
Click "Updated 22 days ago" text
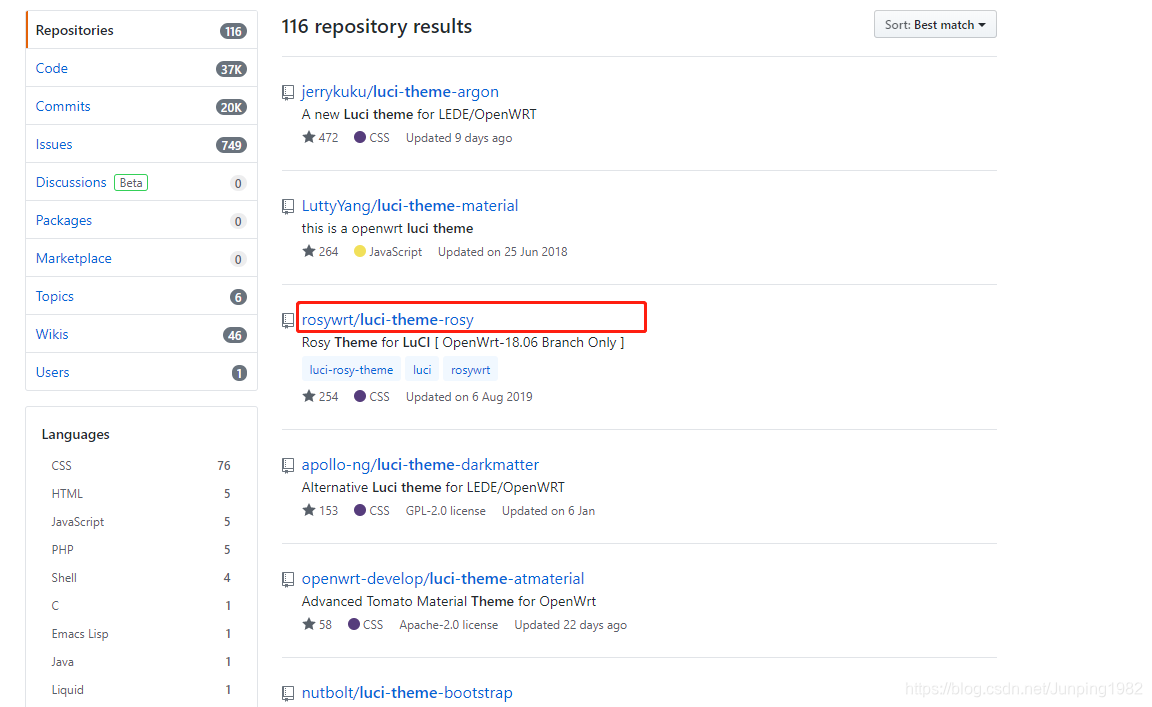point(570,624)
